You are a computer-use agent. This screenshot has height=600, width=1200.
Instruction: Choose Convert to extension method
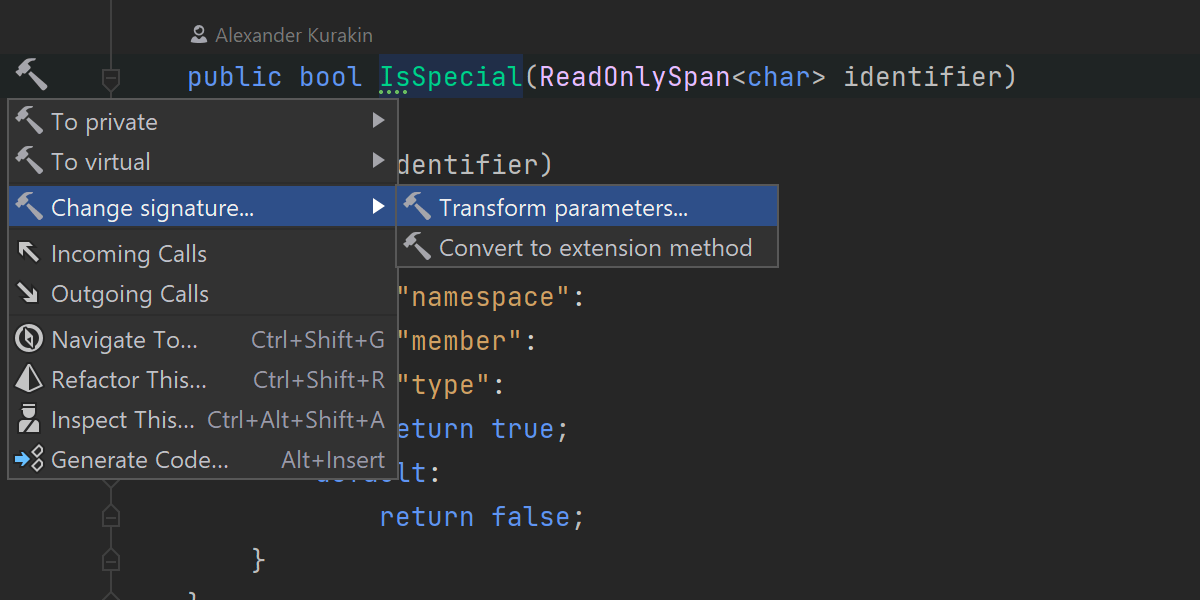[595, 248]
